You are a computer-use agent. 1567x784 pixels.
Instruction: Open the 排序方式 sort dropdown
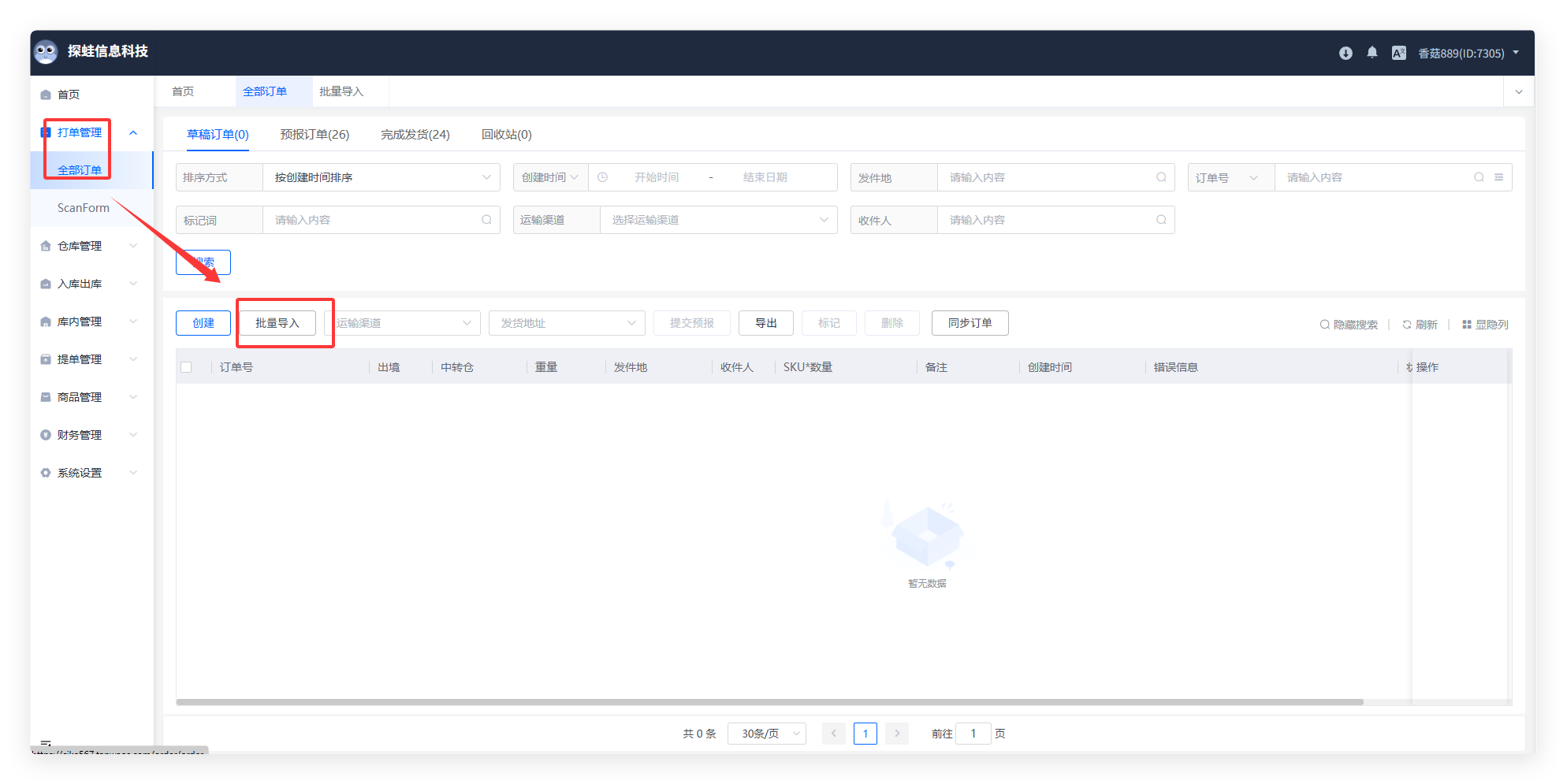coord(381,177)
